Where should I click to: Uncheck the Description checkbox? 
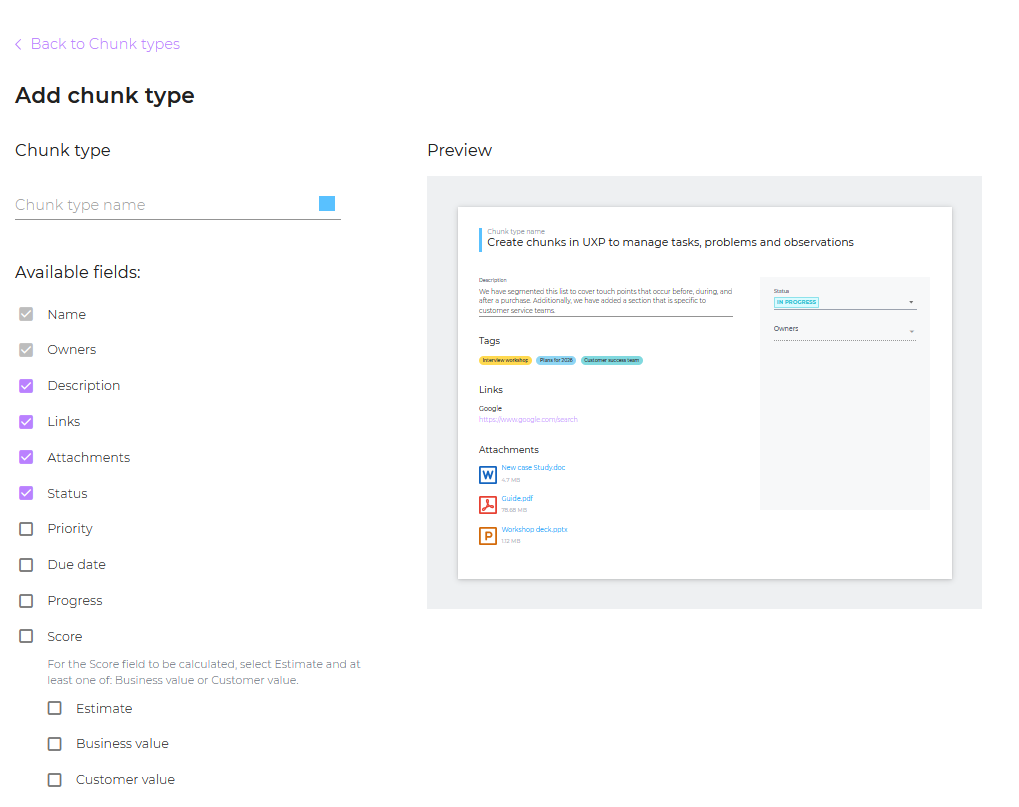(26, 386)
